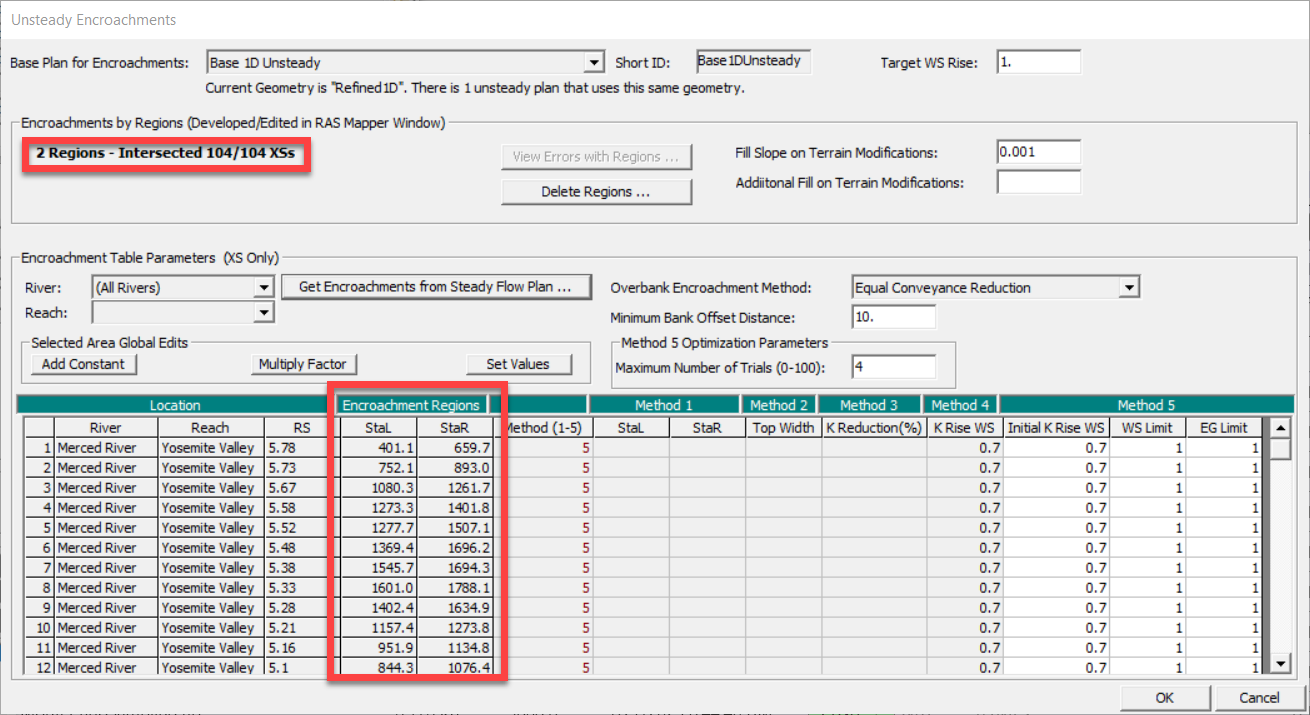Screen dimensions: 1310x715
Task: Click the Fill Slope on Terrain Modifications field
Action: tap(1037, 152)
